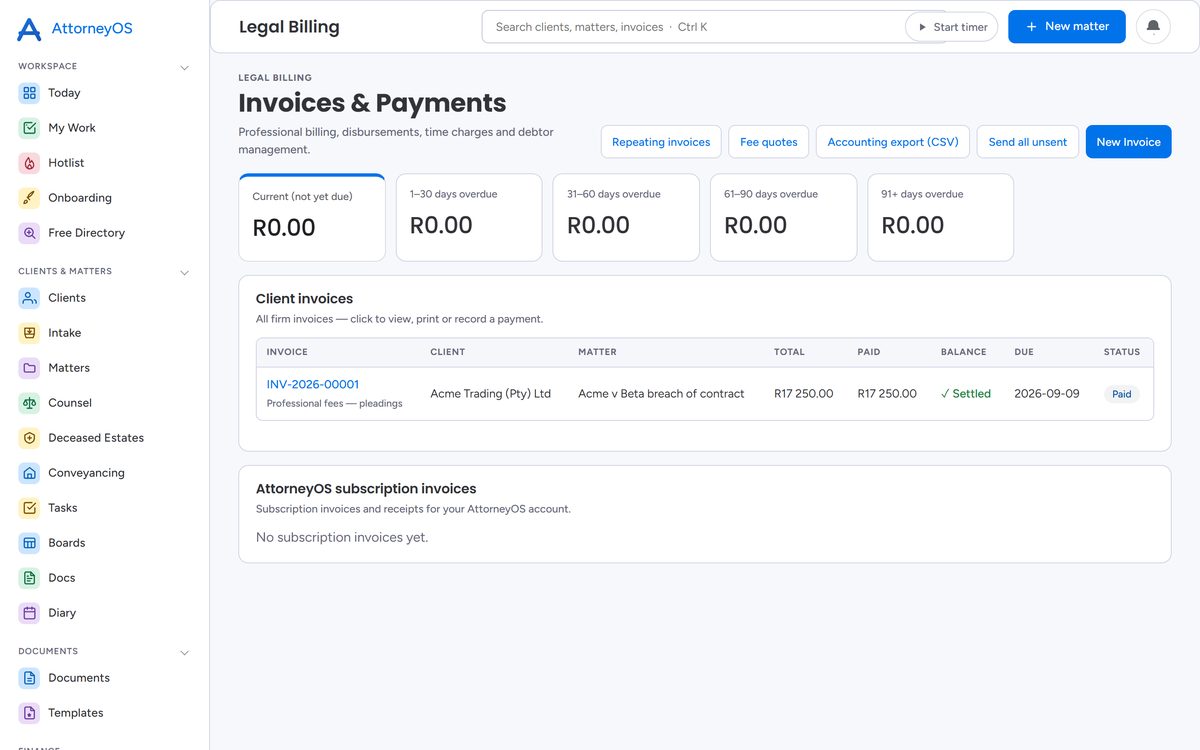Open Repeating invoices
Screen dimensions: 1200x750
[661, 142]
